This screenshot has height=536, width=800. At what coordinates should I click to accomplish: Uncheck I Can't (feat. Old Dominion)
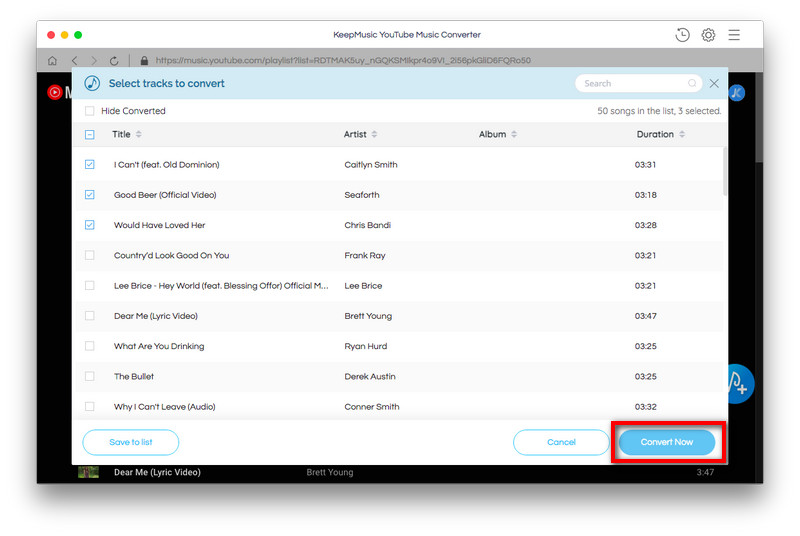89,164
